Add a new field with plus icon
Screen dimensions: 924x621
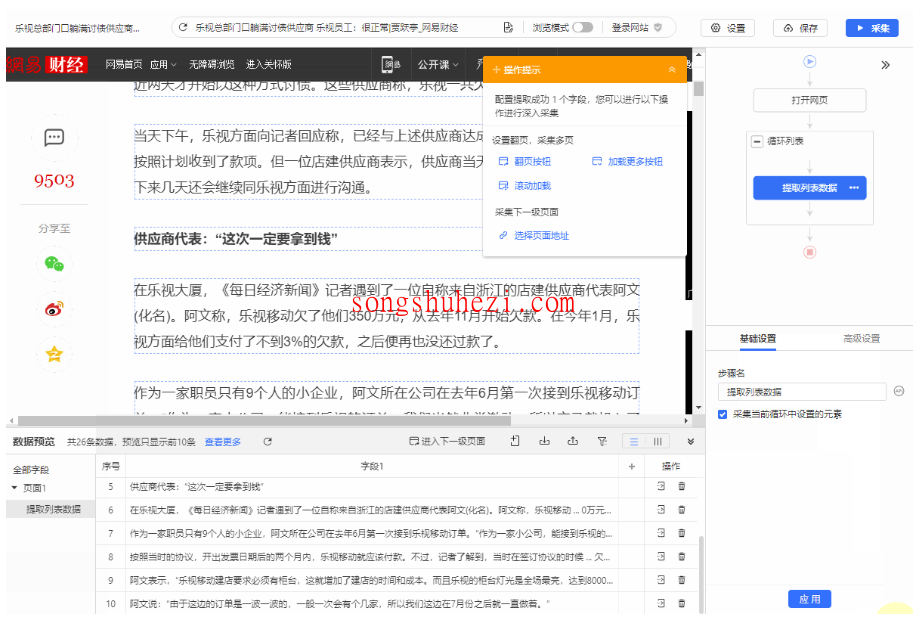click(632, 467)
